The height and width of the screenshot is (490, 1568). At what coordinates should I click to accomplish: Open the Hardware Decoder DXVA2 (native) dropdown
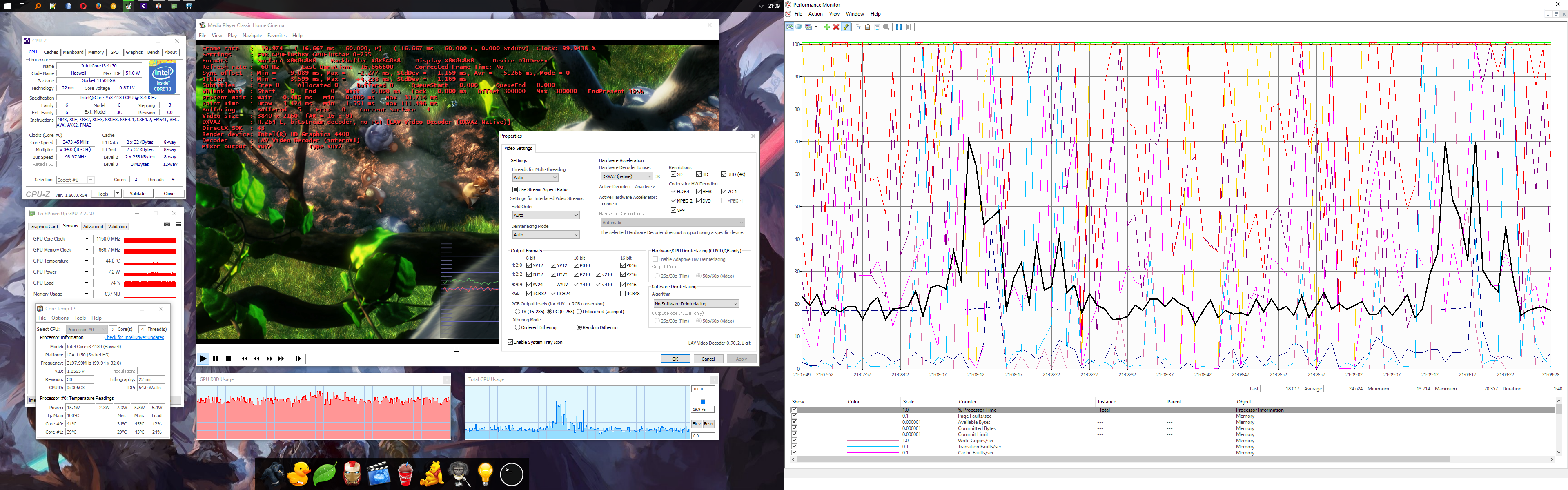pos(626,176)
